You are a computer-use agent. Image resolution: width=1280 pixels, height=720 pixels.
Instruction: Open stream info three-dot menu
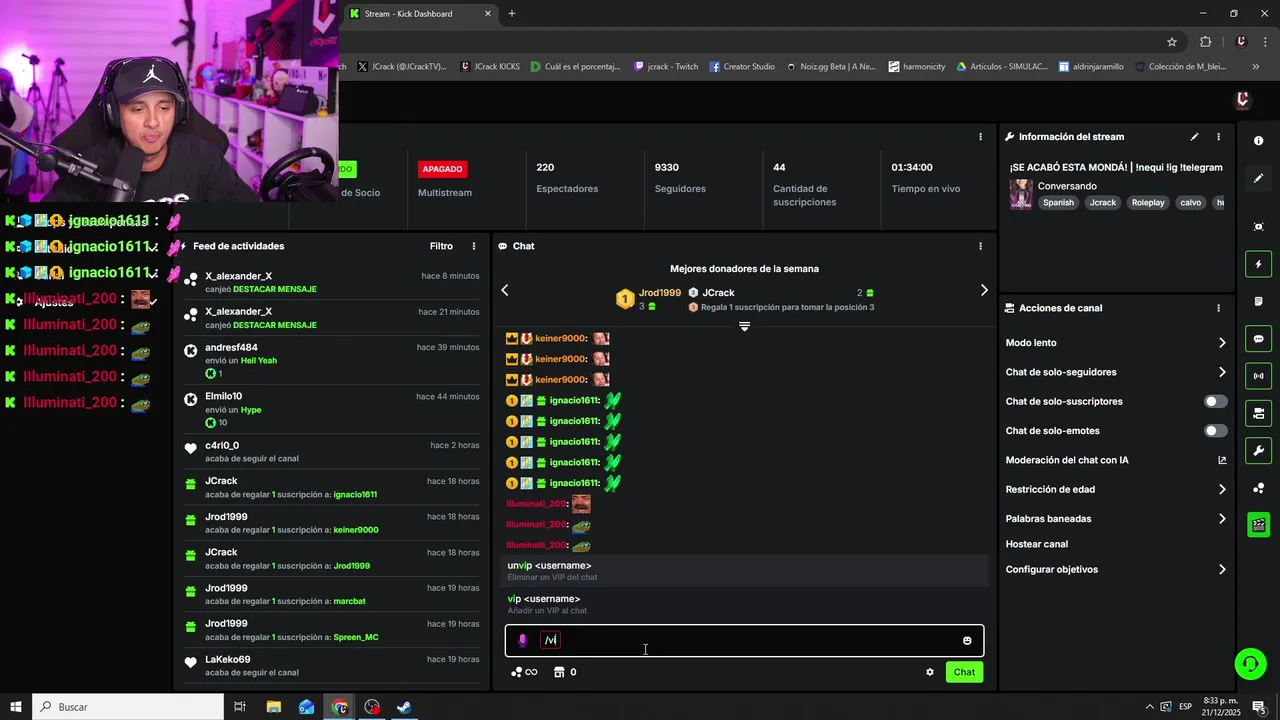1218,137
